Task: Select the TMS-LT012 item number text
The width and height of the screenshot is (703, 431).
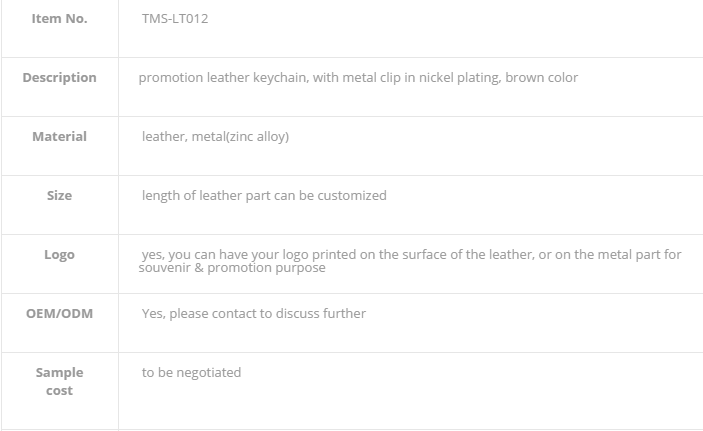Action: click(x=175, y=18)
